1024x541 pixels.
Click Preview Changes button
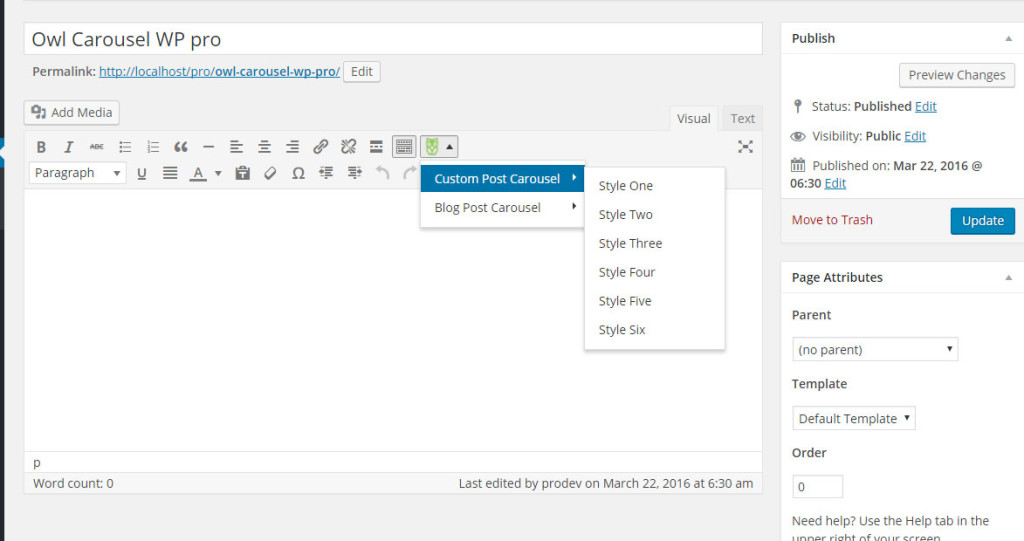coord(957,74)
